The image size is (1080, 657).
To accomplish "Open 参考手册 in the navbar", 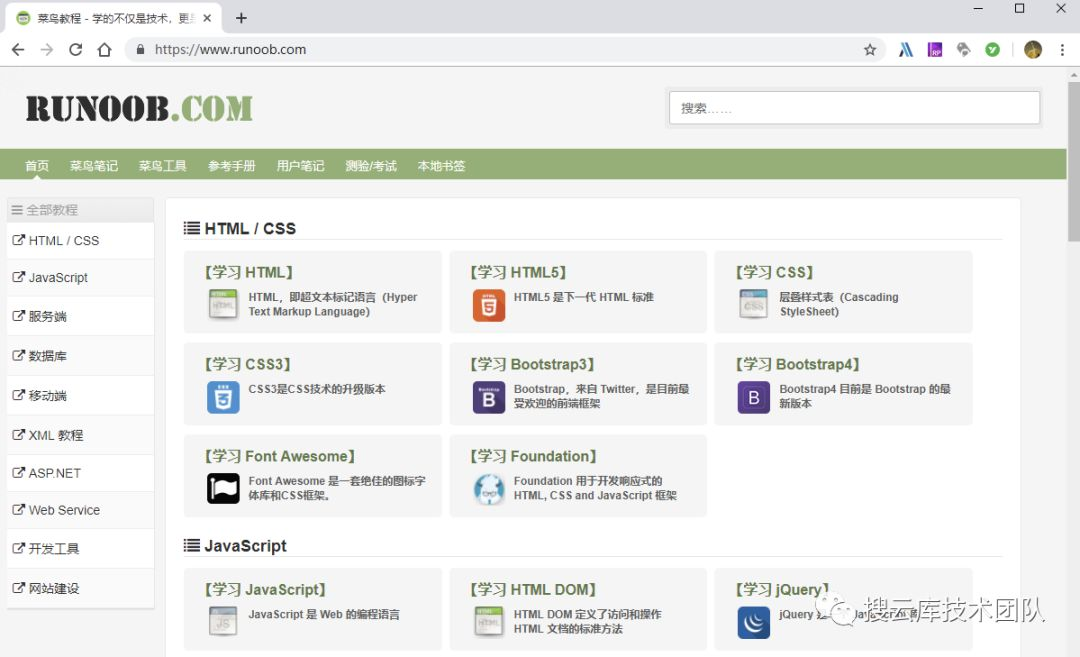I will (231, 165).
